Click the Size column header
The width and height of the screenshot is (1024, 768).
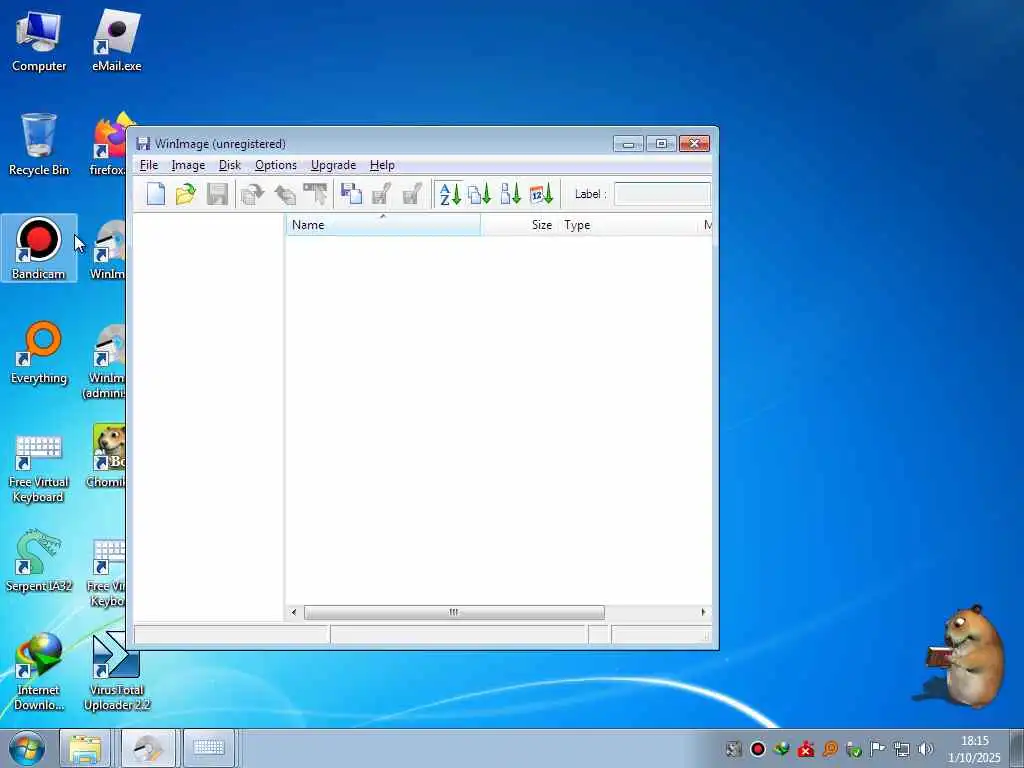519,225
